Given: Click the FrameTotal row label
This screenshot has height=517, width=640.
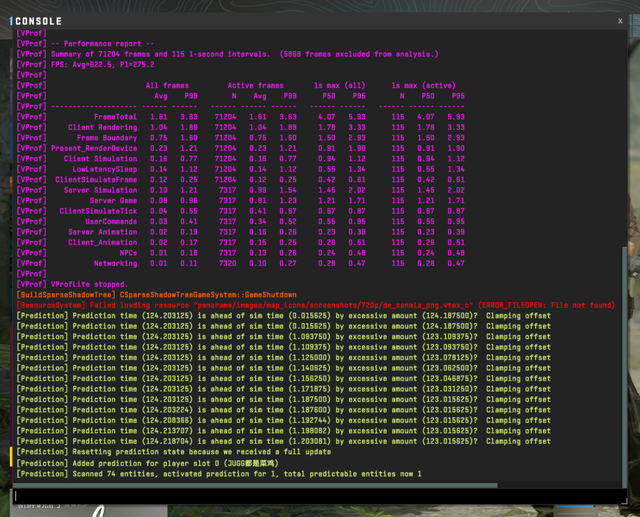Looking at the screenshot, I should pyautogui.click(x=115, y=117).
